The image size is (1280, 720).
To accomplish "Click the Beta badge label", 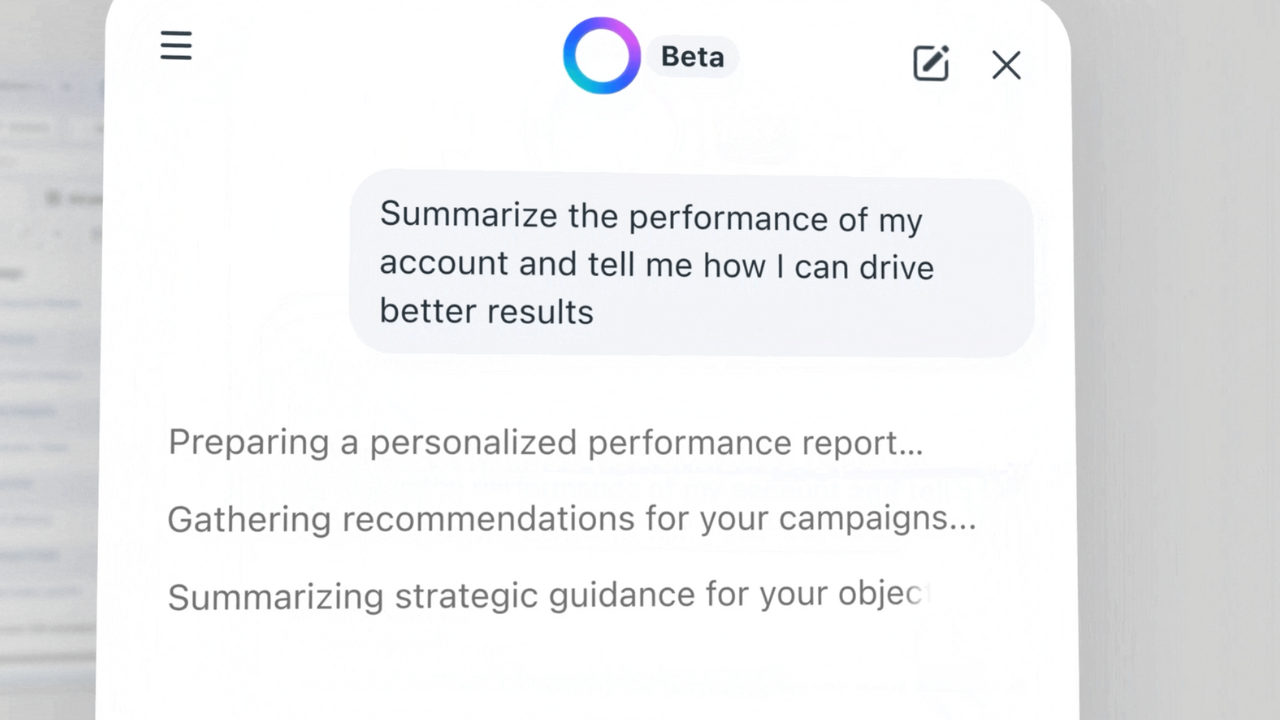I will click(x=693, y=57).
